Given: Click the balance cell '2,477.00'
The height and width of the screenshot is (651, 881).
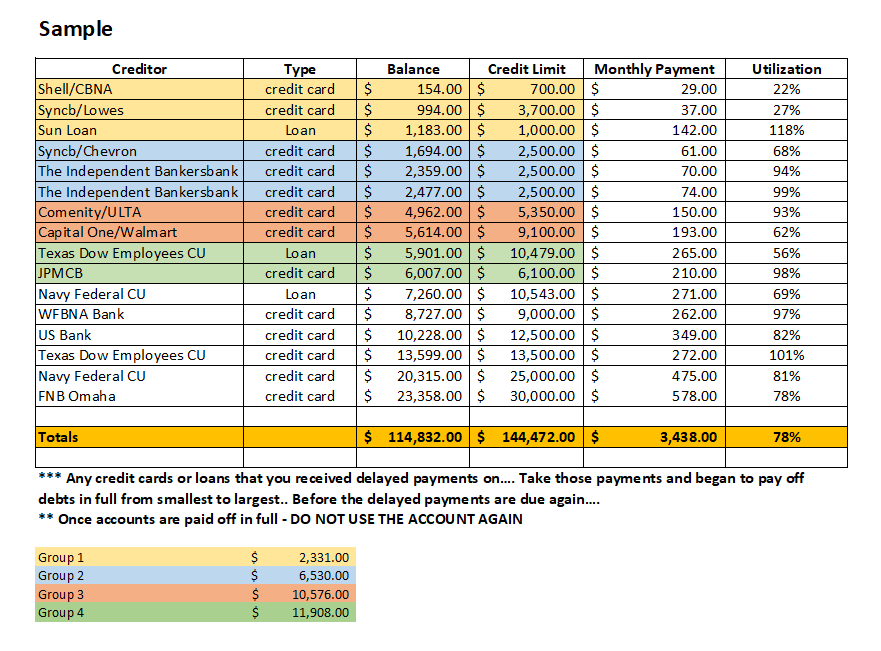Looking at the screenshot, I should tap(413, 192).
